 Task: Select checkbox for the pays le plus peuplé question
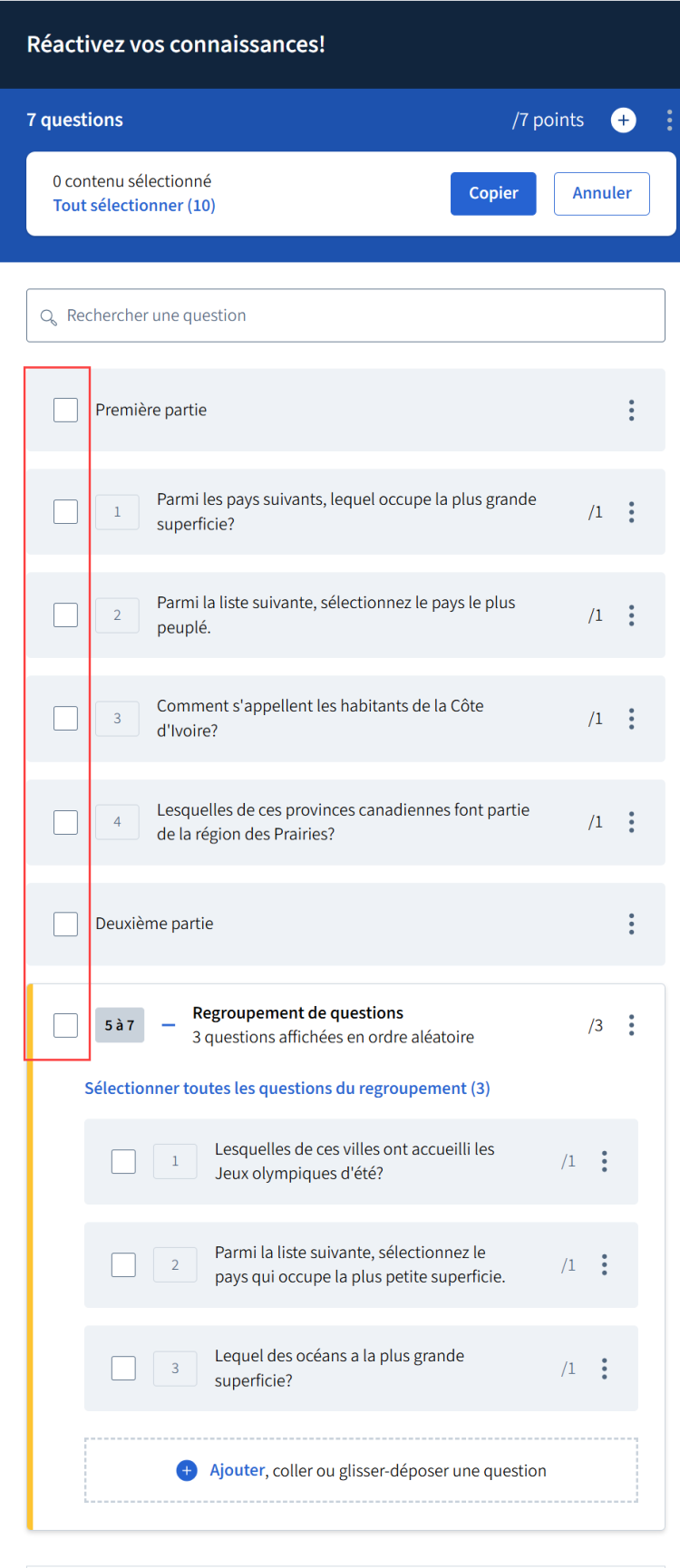tap(65, 615)
